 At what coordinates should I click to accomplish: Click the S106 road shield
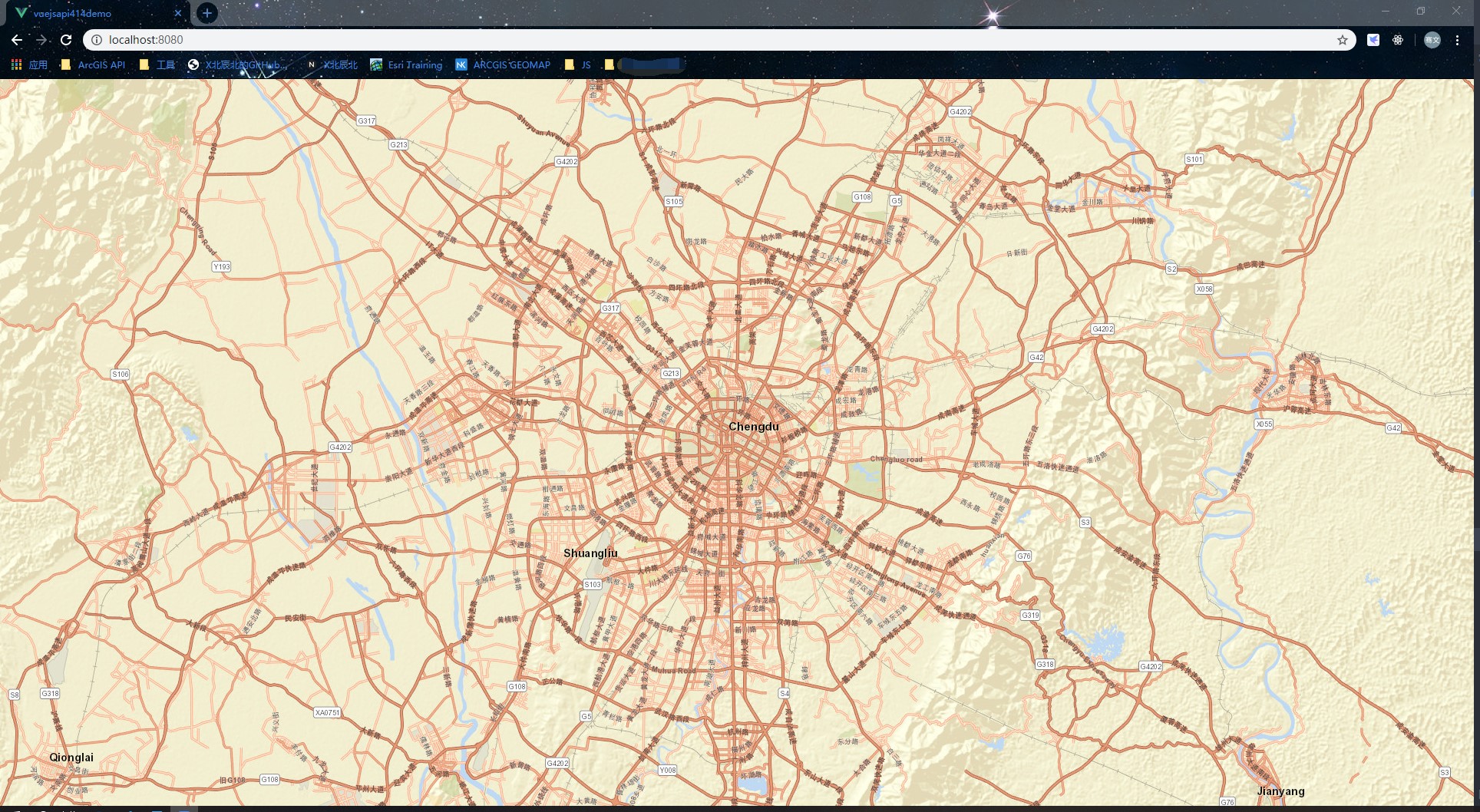coord(121,375)
